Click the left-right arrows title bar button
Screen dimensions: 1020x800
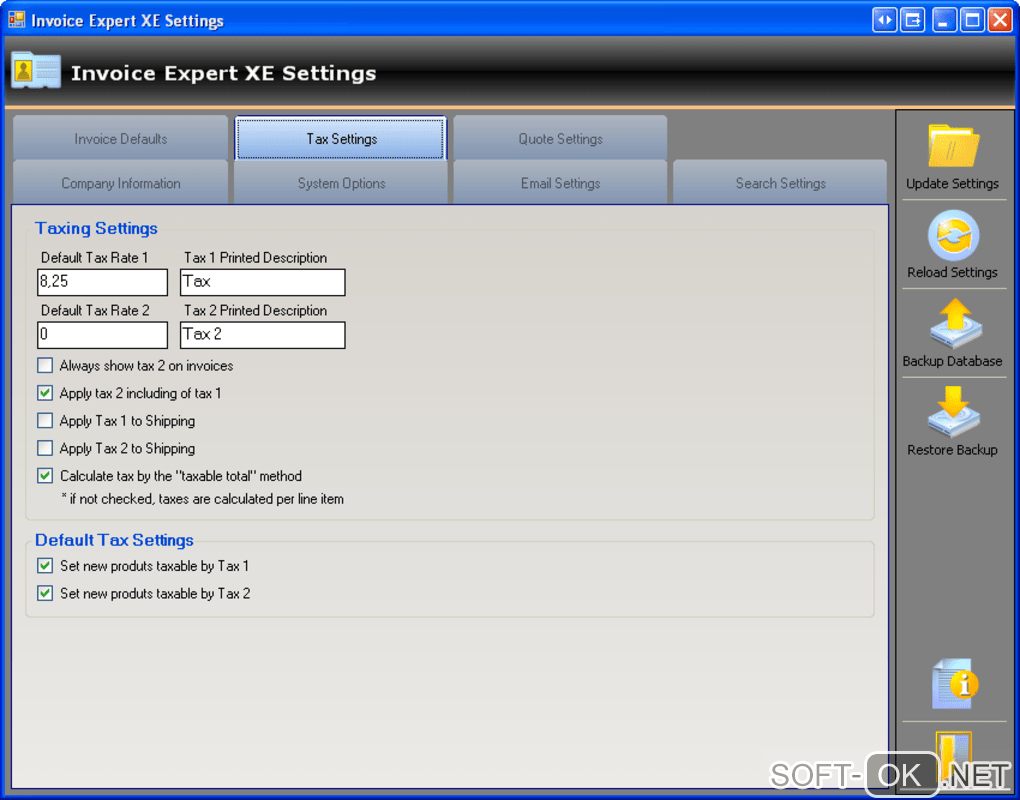884,20
